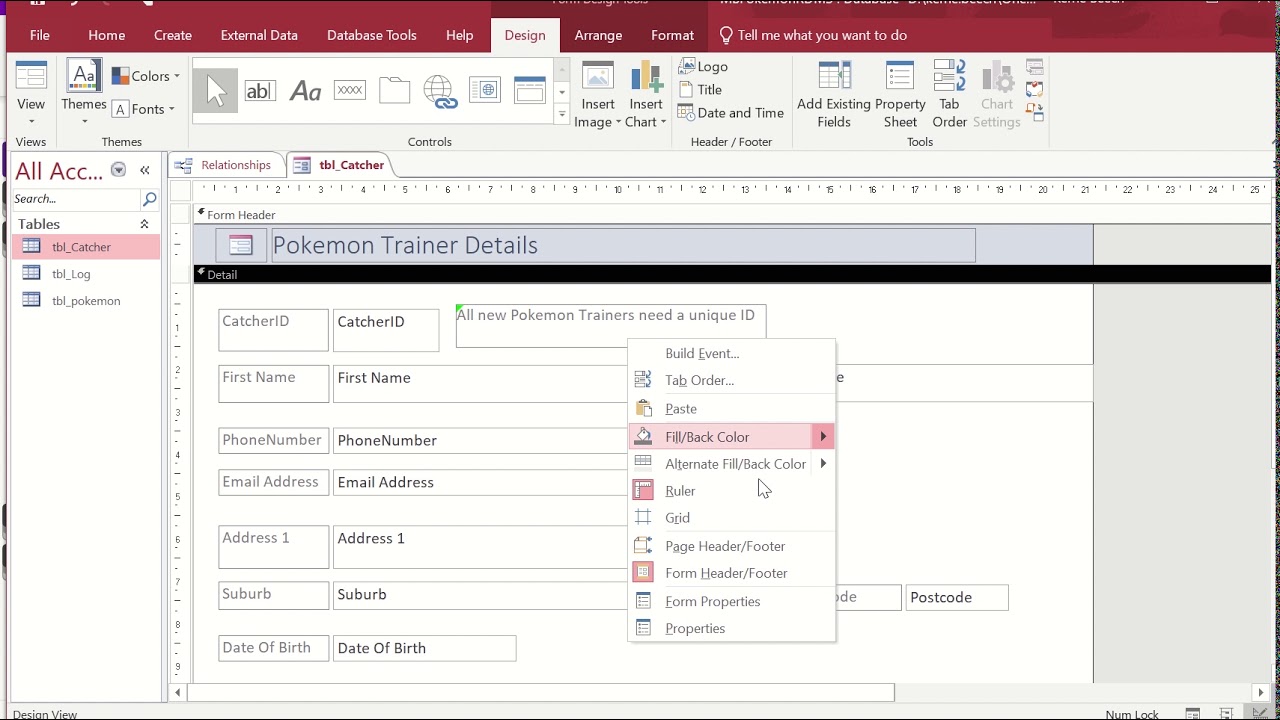The width and height of the screenshot is (1280, 720).
Task: Choose the Link hyperlink control
Action: point(440,91)
